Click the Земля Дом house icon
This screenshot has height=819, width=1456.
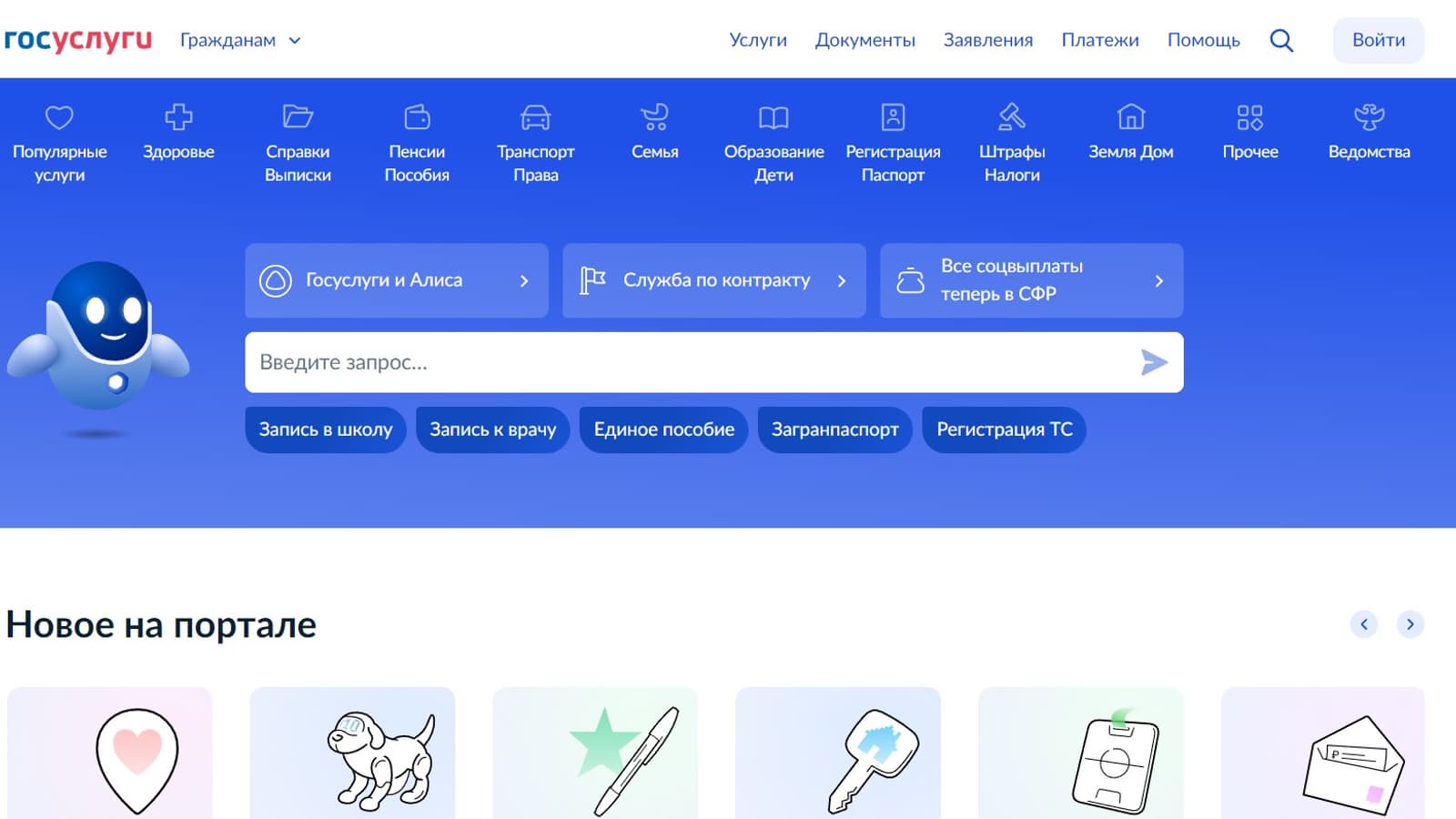tap(1131, 117)
